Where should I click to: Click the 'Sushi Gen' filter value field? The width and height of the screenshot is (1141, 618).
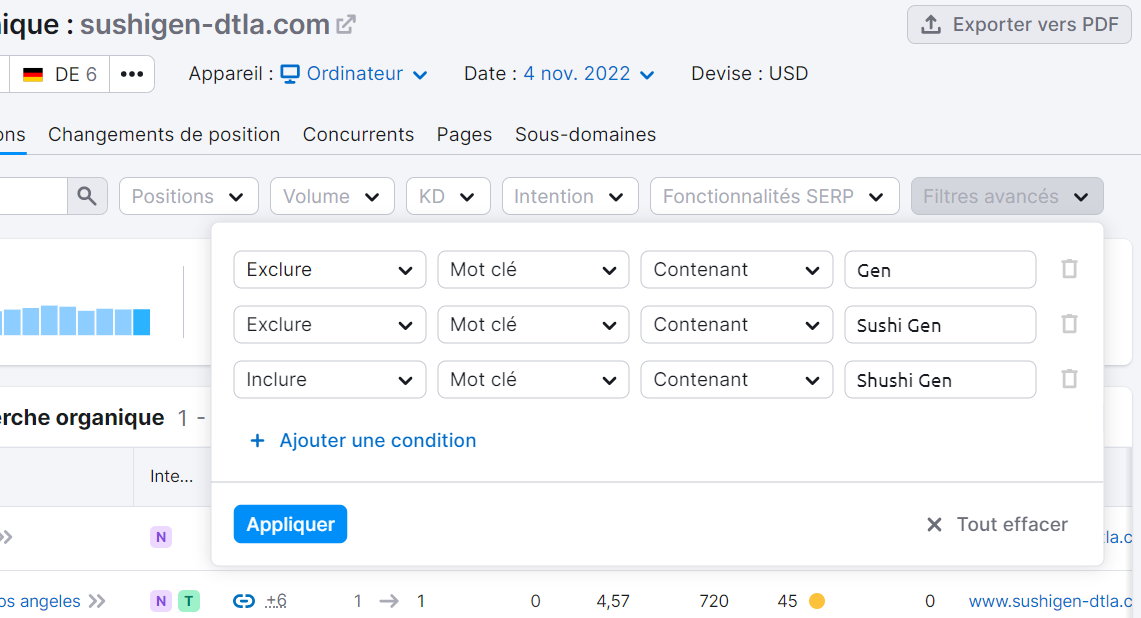pos(940,325)
